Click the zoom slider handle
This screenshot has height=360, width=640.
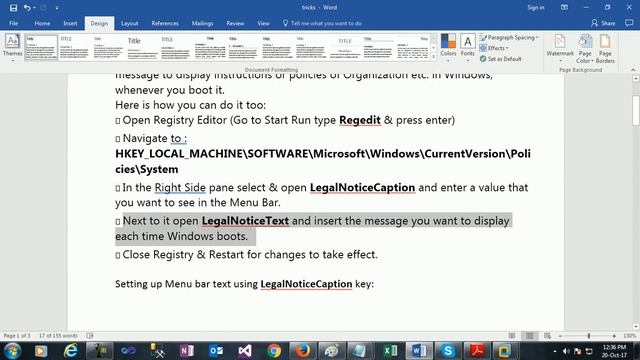589,336
